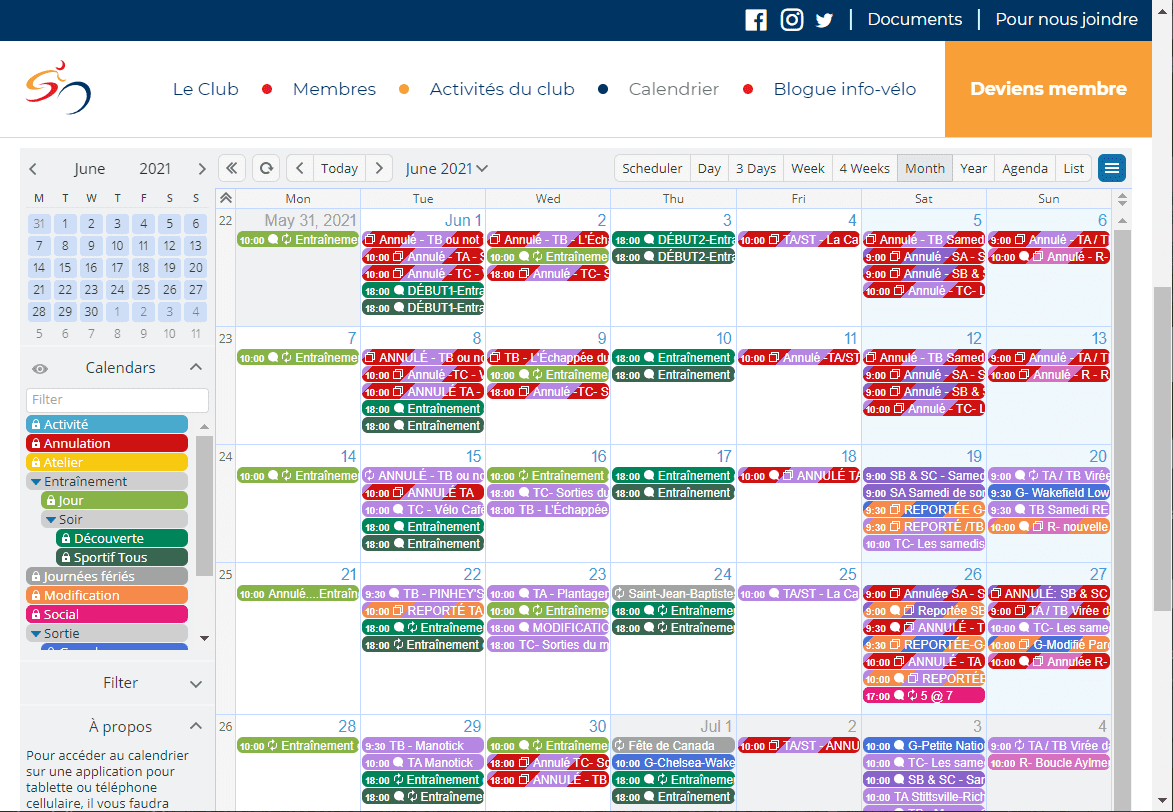The image size is (1173, 812).
Task: Select the Atelier yellow calendar swatch
Action: 107,462
